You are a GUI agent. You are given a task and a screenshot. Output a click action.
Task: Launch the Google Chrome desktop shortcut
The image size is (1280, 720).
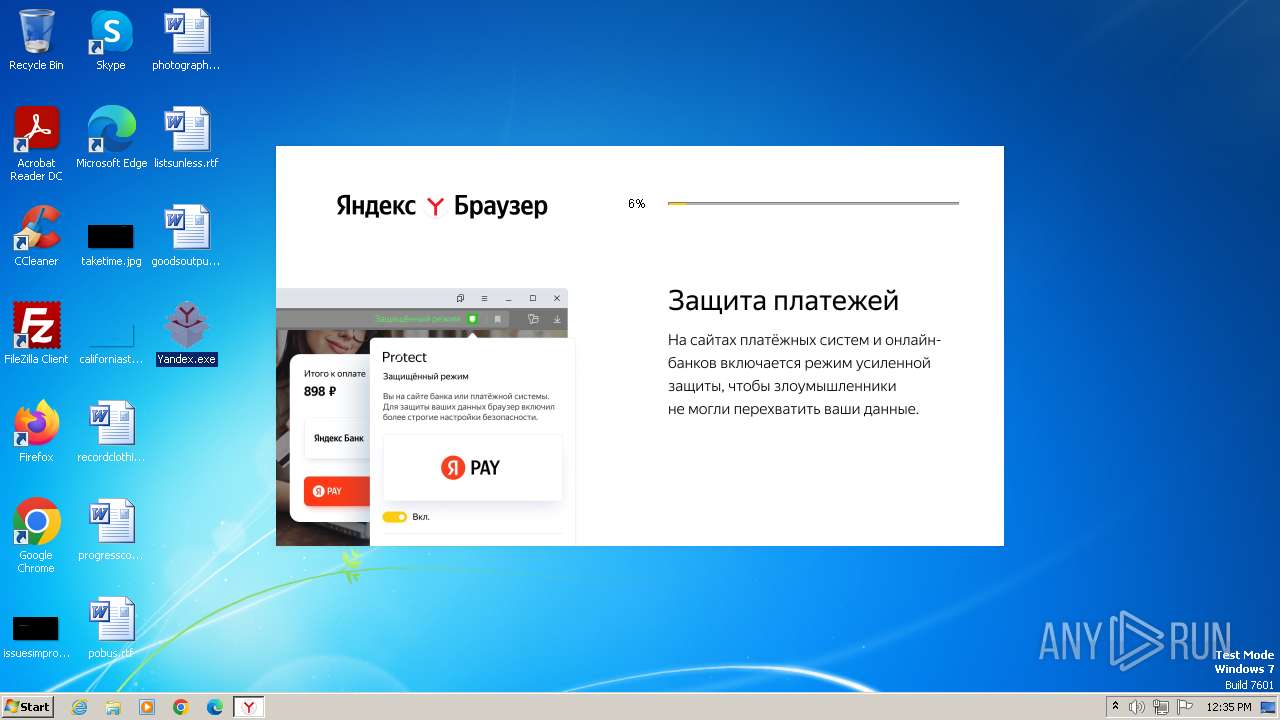pos(36,536)
